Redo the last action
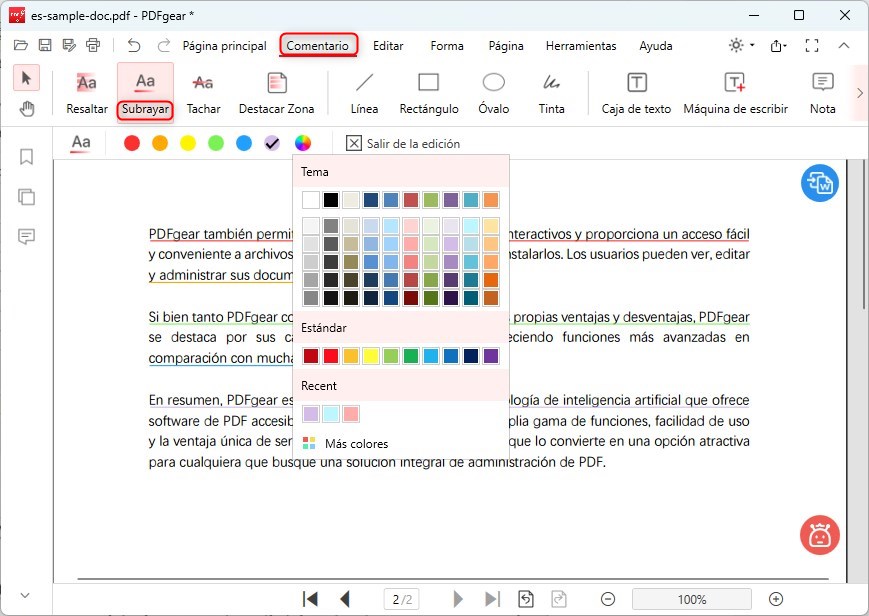This screenshot has width=869, height=616. click(163, 45)
